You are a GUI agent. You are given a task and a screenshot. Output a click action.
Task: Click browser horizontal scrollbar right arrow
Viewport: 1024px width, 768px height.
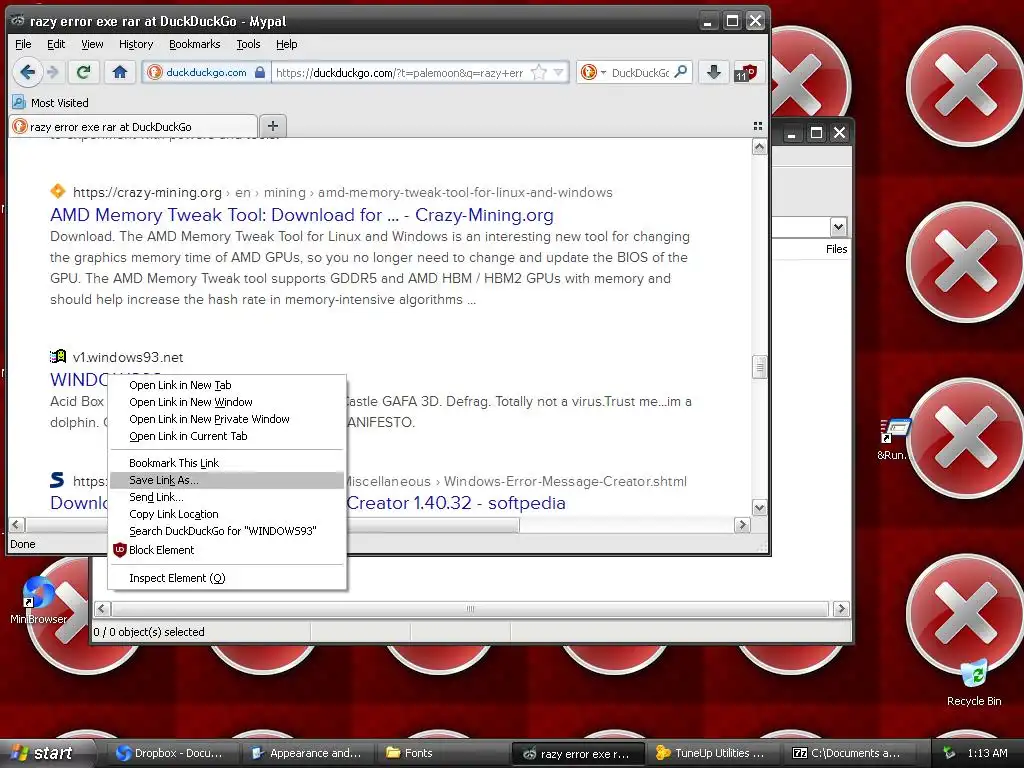[x=742, y=525]
